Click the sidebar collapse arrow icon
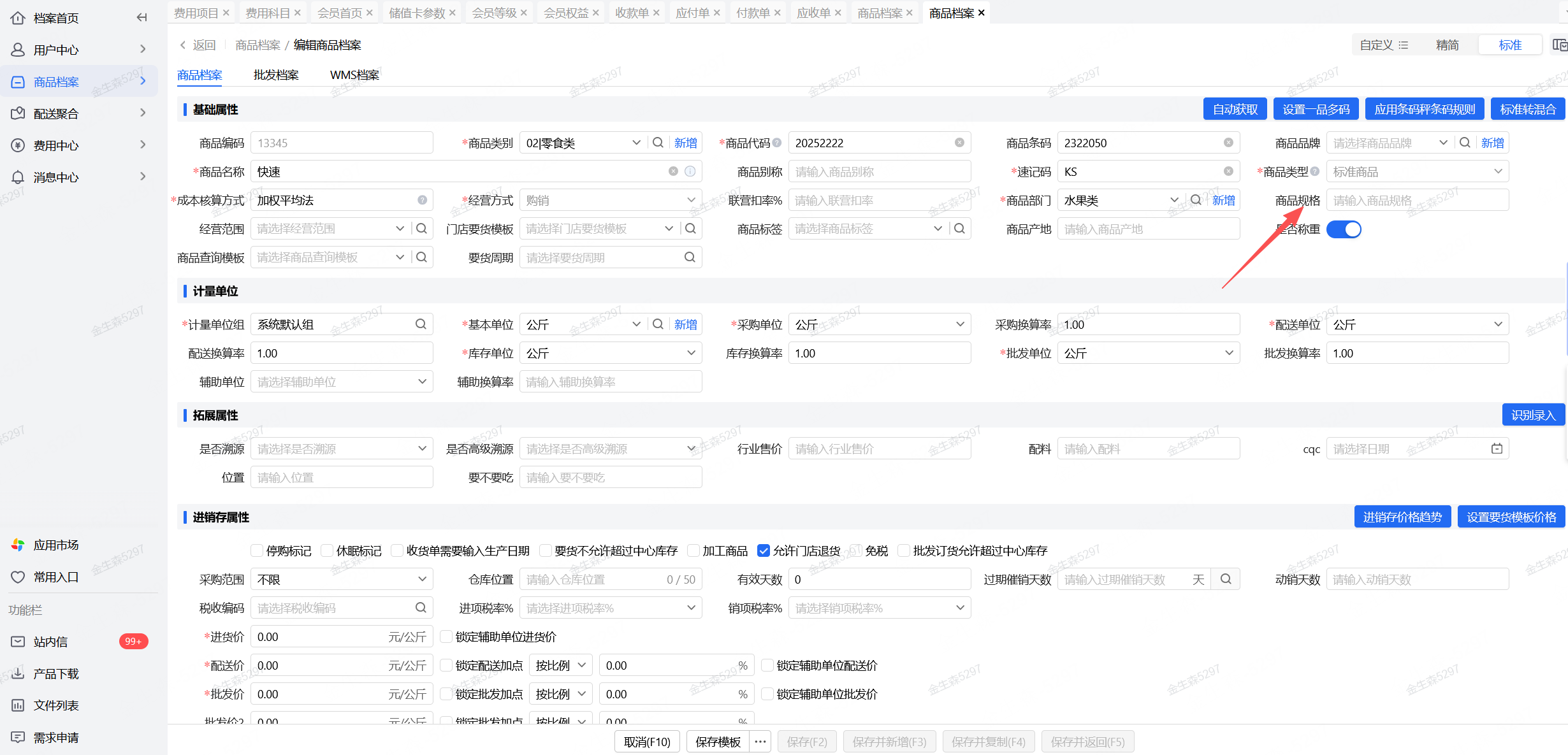Viewport: 1568px width, 755px height. coord(142,18)
